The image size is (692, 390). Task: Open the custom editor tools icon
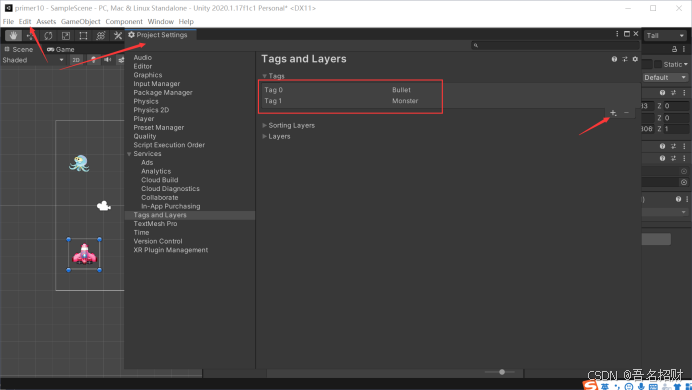pos(117,35)
